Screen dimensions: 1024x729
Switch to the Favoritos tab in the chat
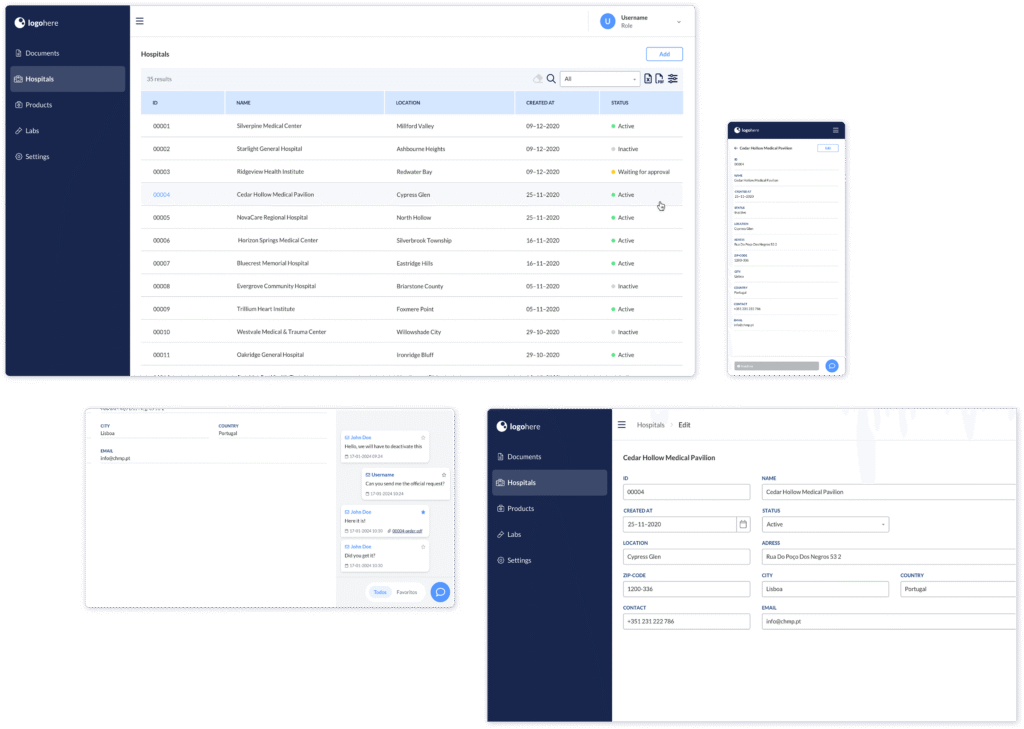click(407, 592)
